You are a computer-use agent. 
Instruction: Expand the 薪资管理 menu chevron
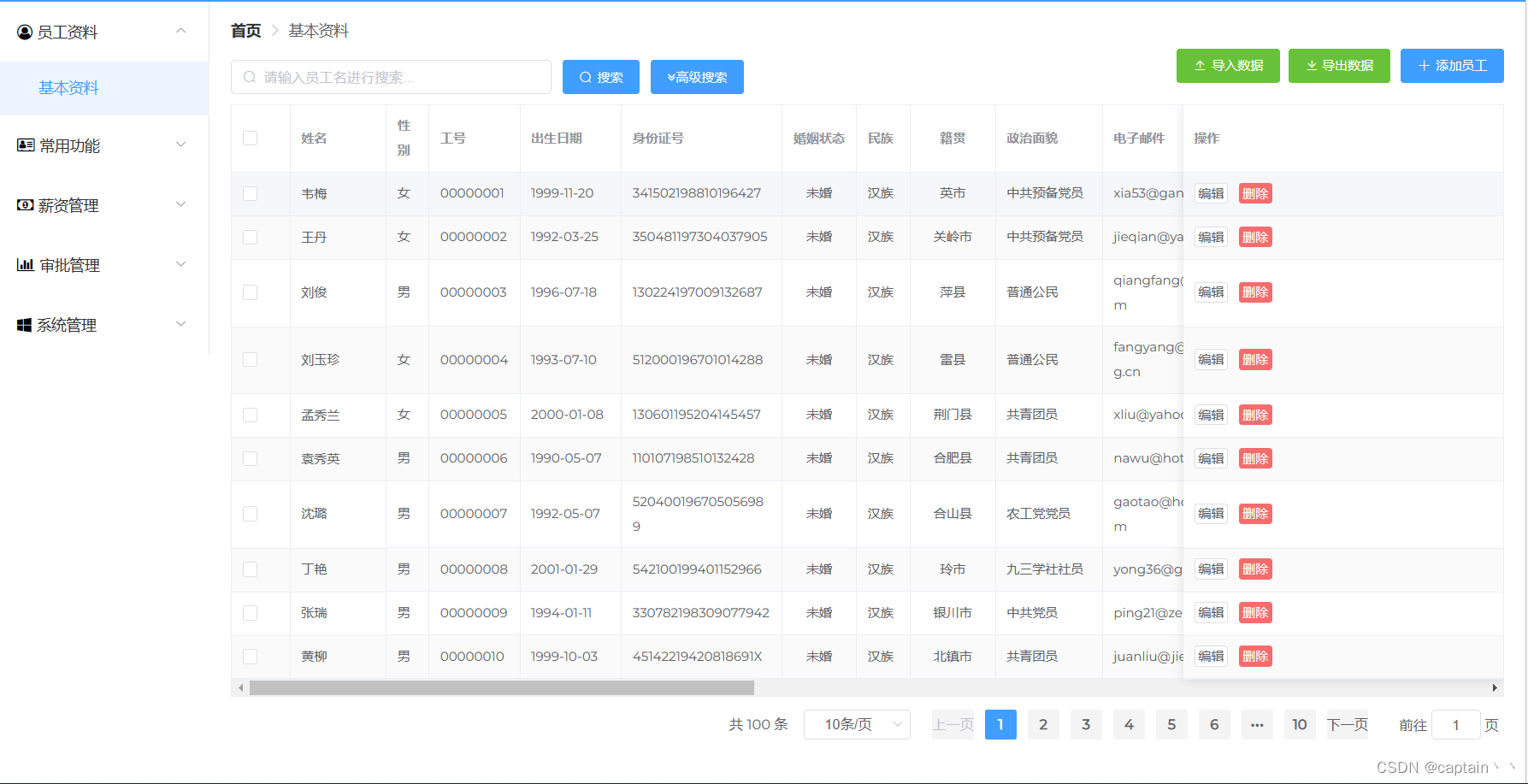[x=180, y=204]
